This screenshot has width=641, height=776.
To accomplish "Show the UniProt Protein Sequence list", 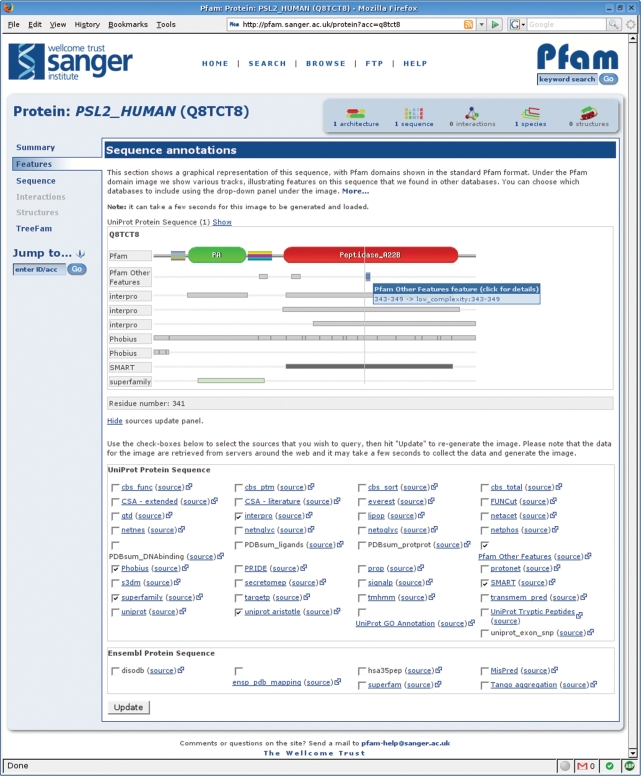I will click(222, 222).
